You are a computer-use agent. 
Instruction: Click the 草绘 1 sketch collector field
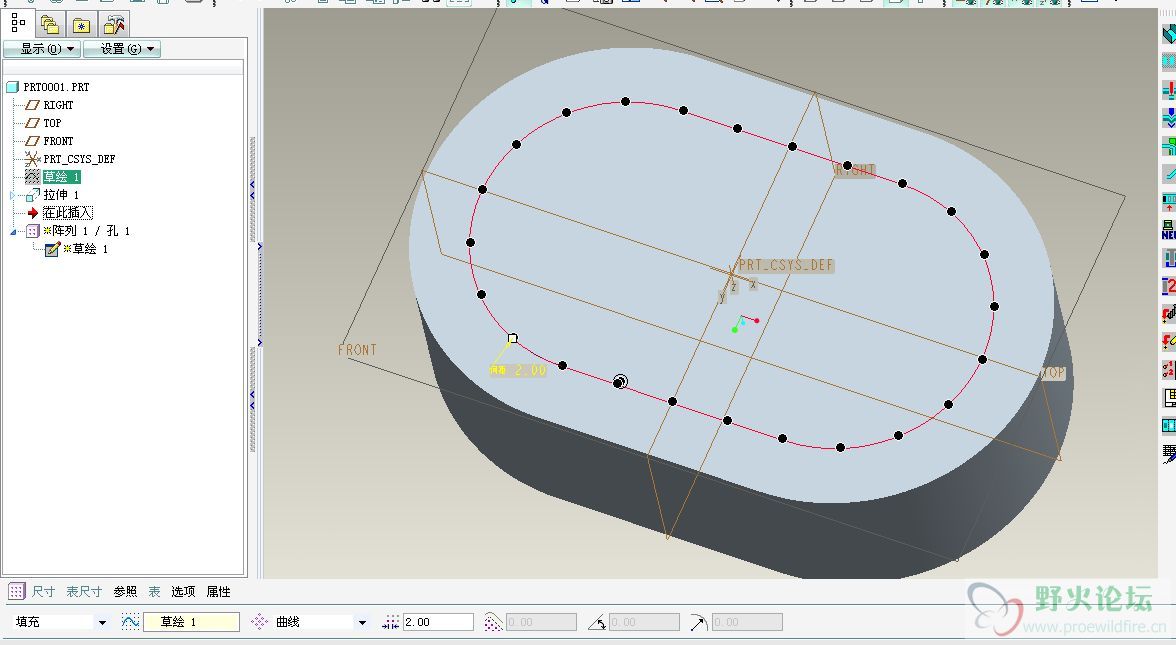[x=191, y=622]
